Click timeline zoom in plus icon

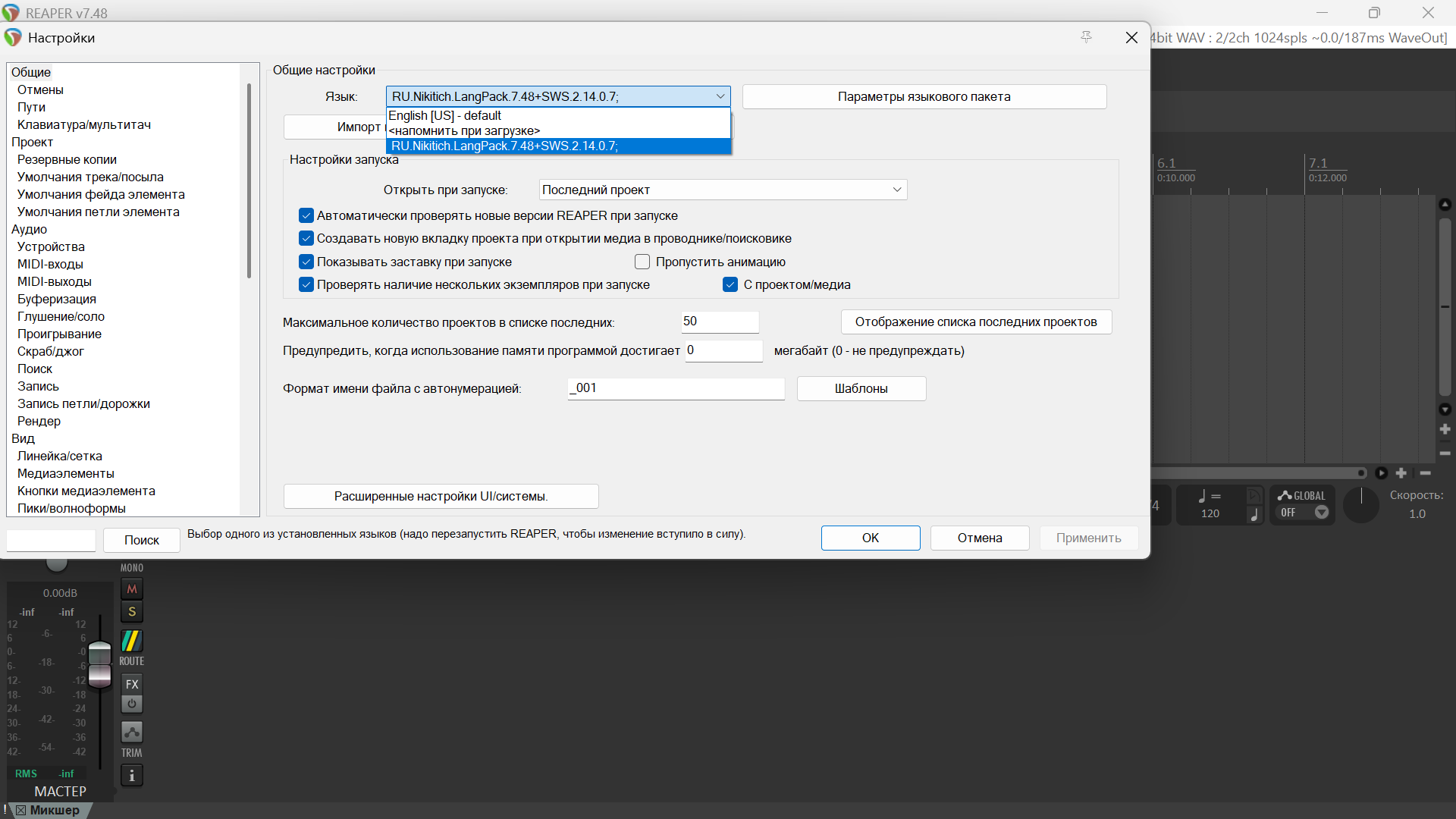[x=1401, y=473]
